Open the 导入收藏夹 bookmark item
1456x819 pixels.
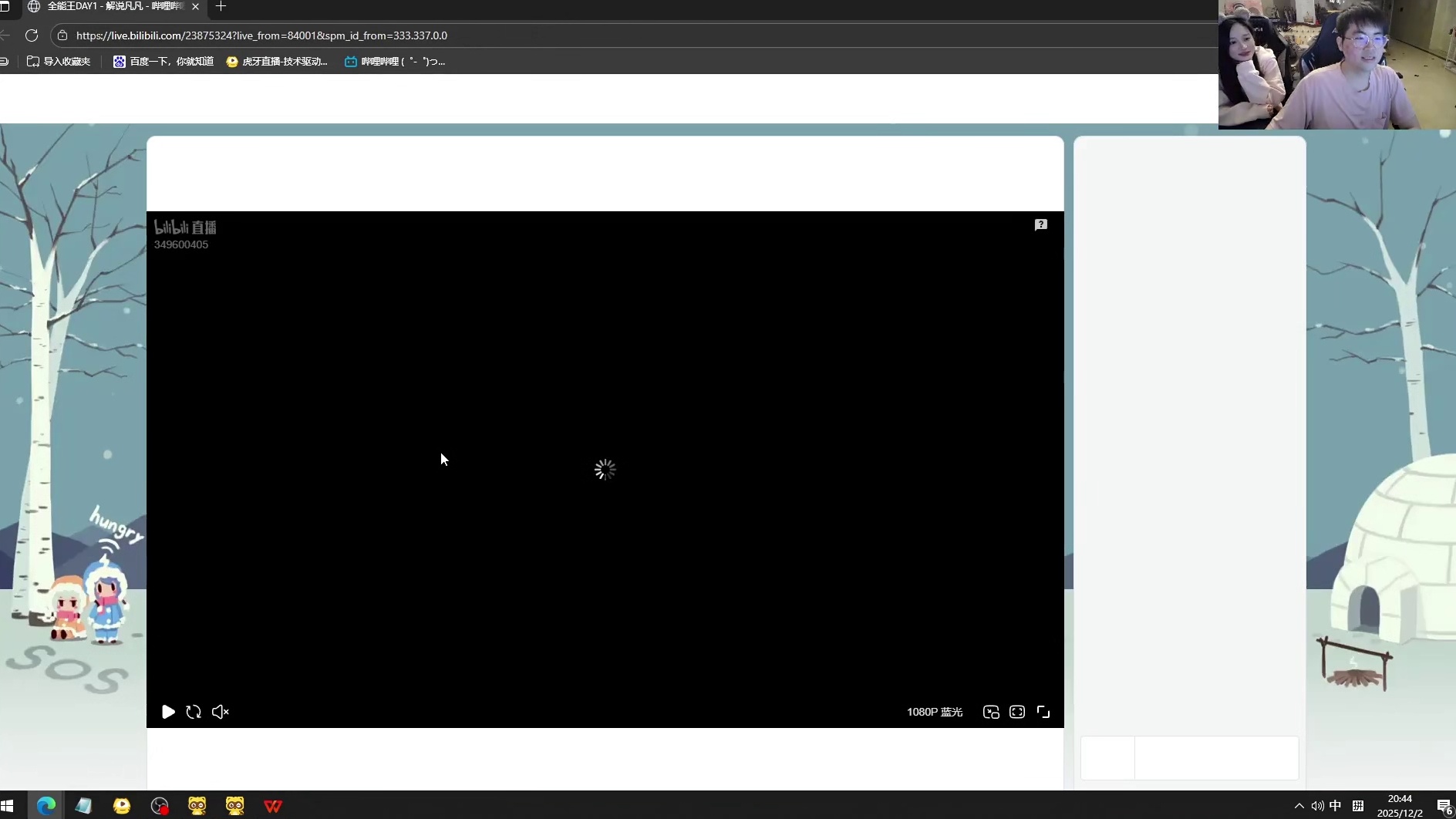click(x=59, y=62)
